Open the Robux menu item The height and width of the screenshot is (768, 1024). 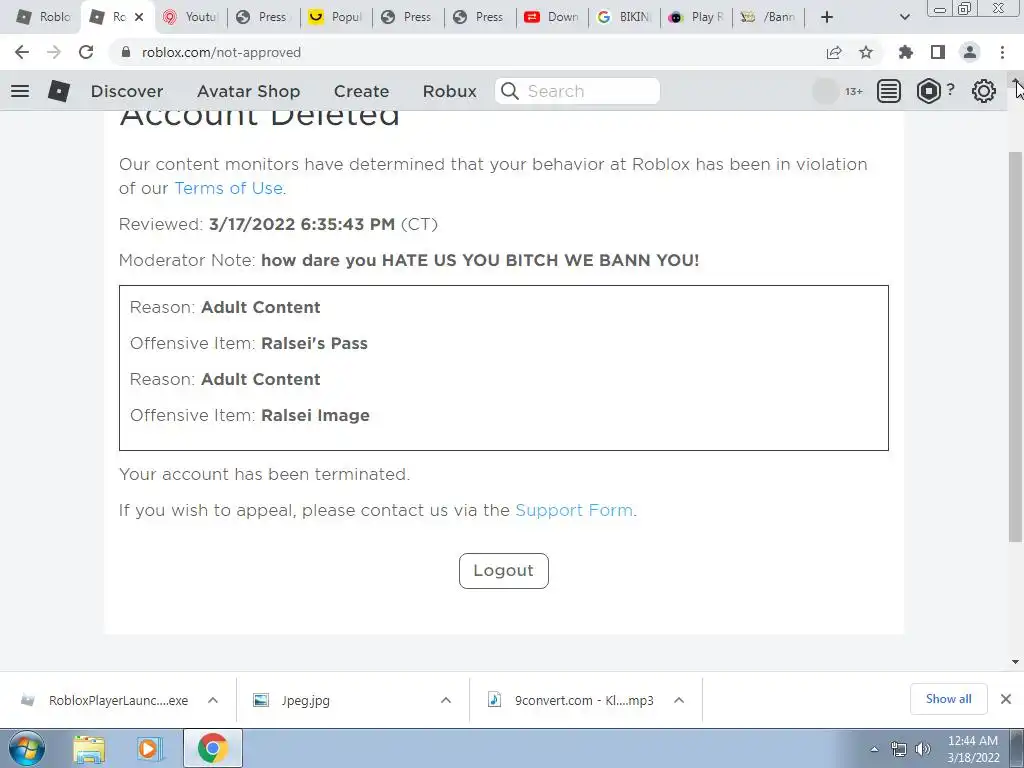[449, 91]
